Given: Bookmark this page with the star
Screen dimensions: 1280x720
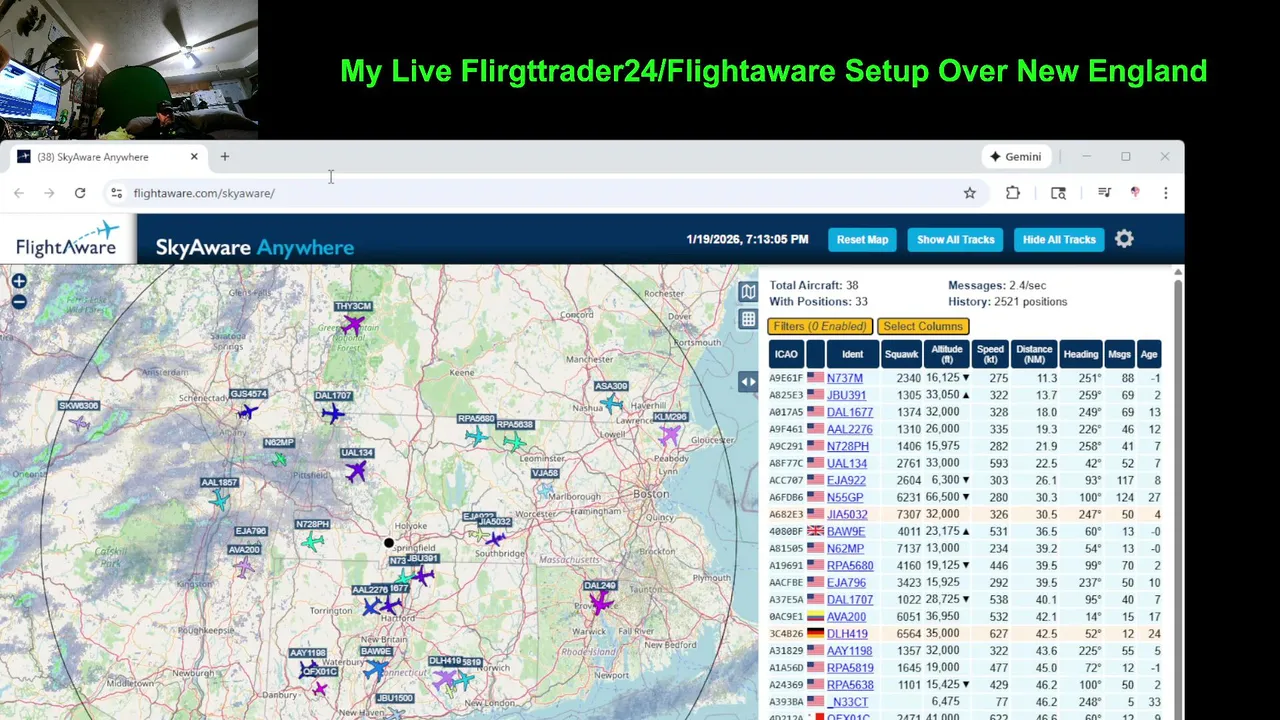Looking at the screenshot, I should tap(970, 193).
